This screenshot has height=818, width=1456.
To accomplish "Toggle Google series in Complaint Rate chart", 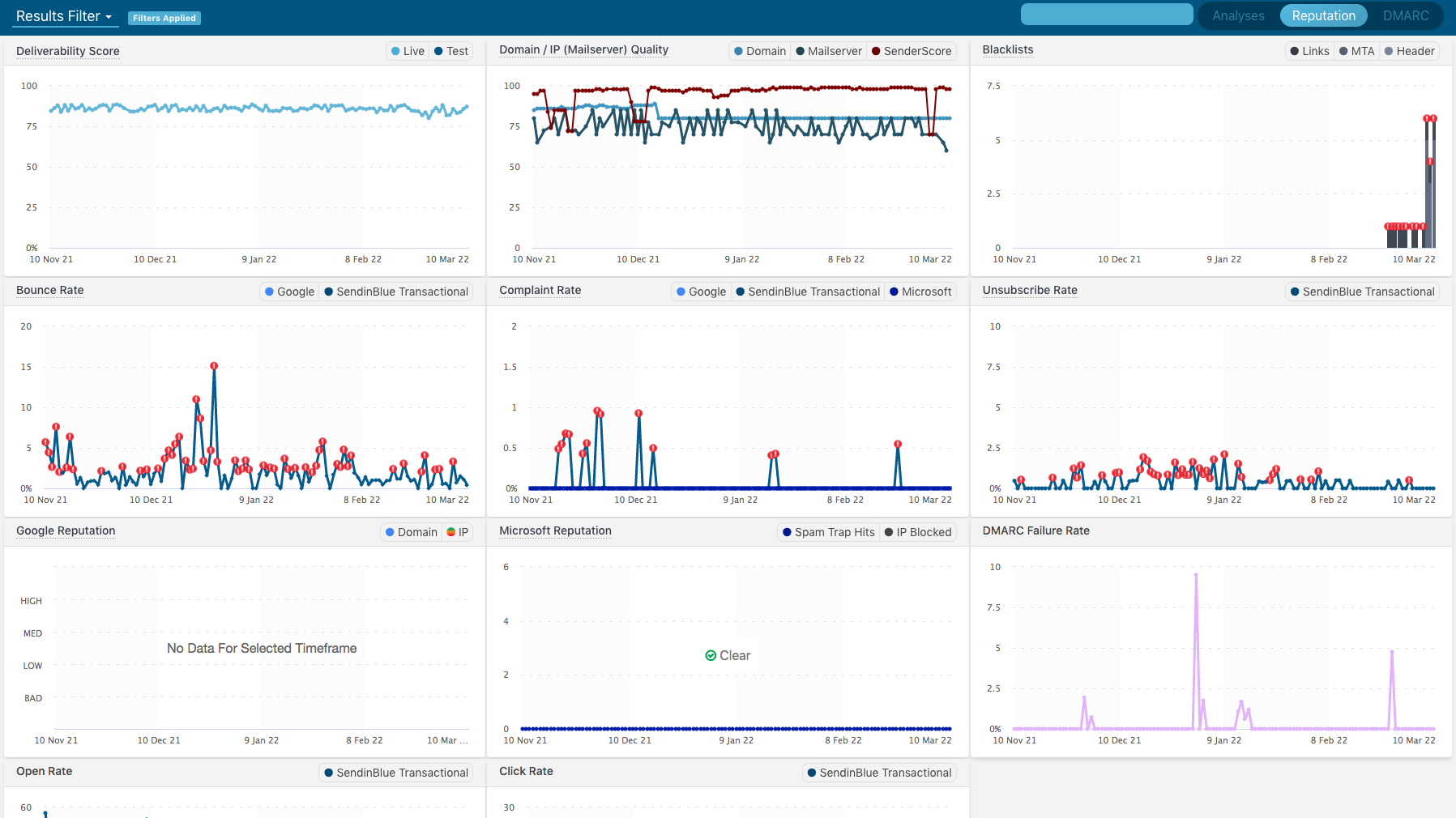I will (x=701, y=292).
